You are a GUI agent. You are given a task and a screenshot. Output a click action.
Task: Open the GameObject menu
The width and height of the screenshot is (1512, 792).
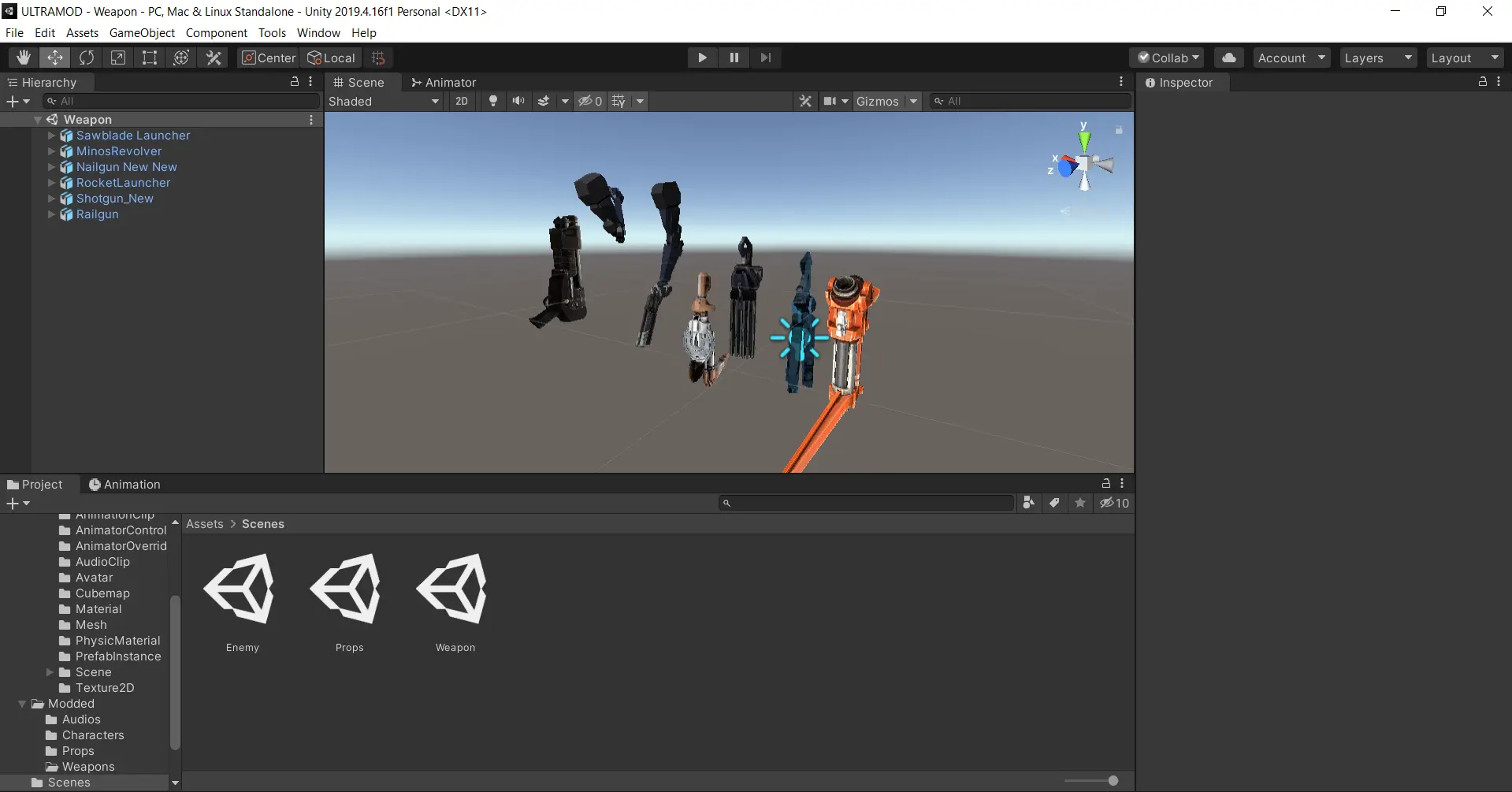tap(142, 33)
